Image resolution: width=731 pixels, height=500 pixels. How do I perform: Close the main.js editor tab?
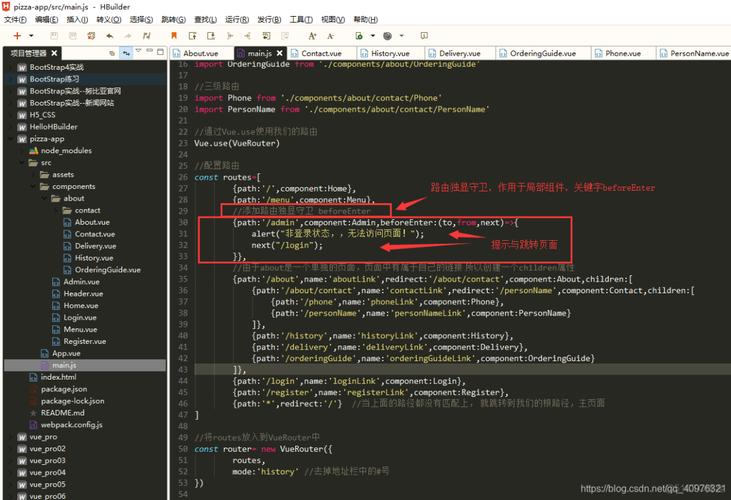(x=279, y=53)
